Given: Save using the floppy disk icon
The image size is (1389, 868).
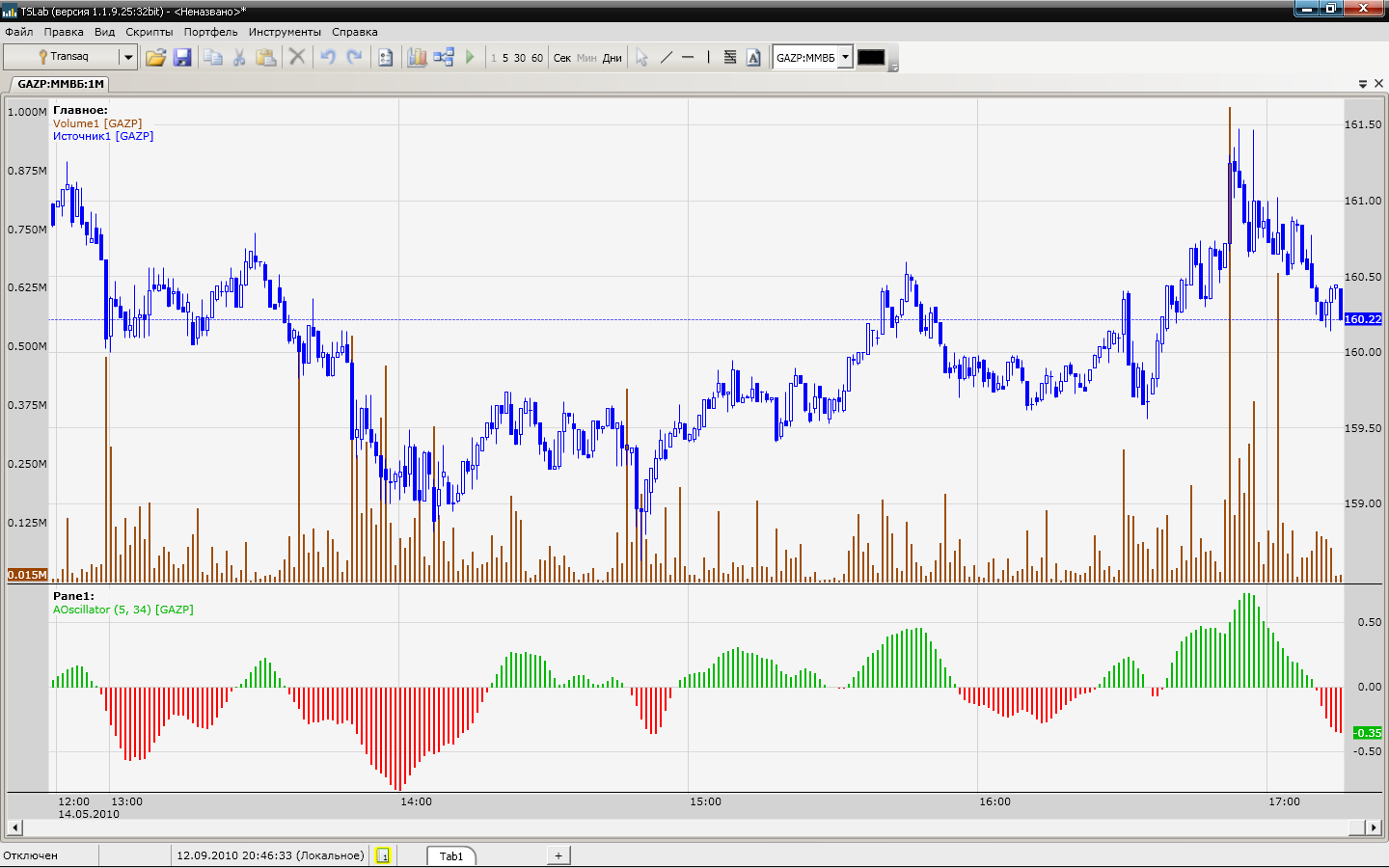Looking at the screenshot, I should [182, 58].
